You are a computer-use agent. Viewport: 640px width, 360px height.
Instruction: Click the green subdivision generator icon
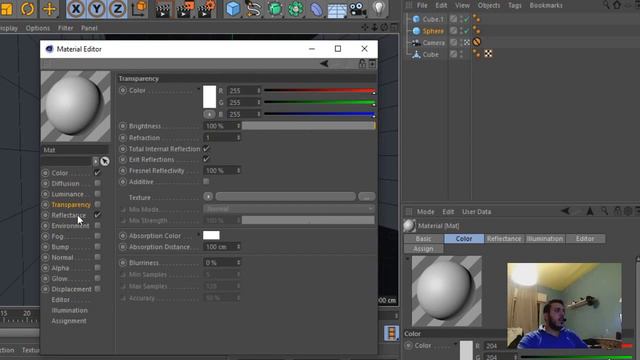click(x=275, y=9)
